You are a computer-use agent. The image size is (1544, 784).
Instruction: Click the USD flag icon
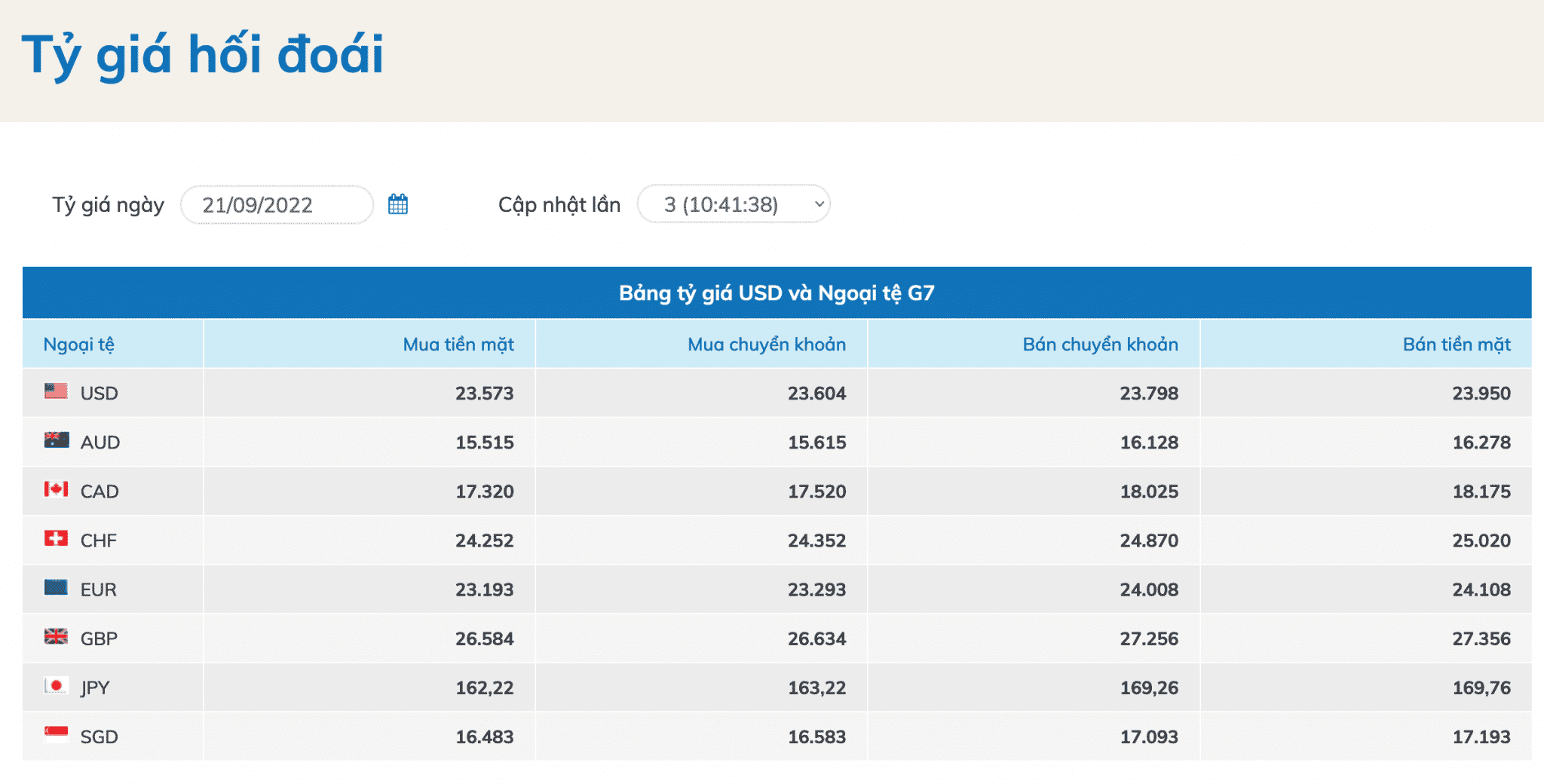[56, 391]
